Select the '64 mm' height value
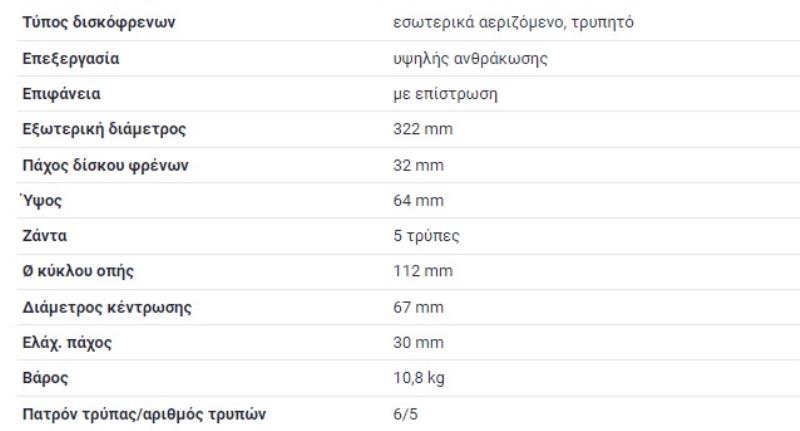The height and width of the screenshot is (431, 800). click(x=418, y=201)
